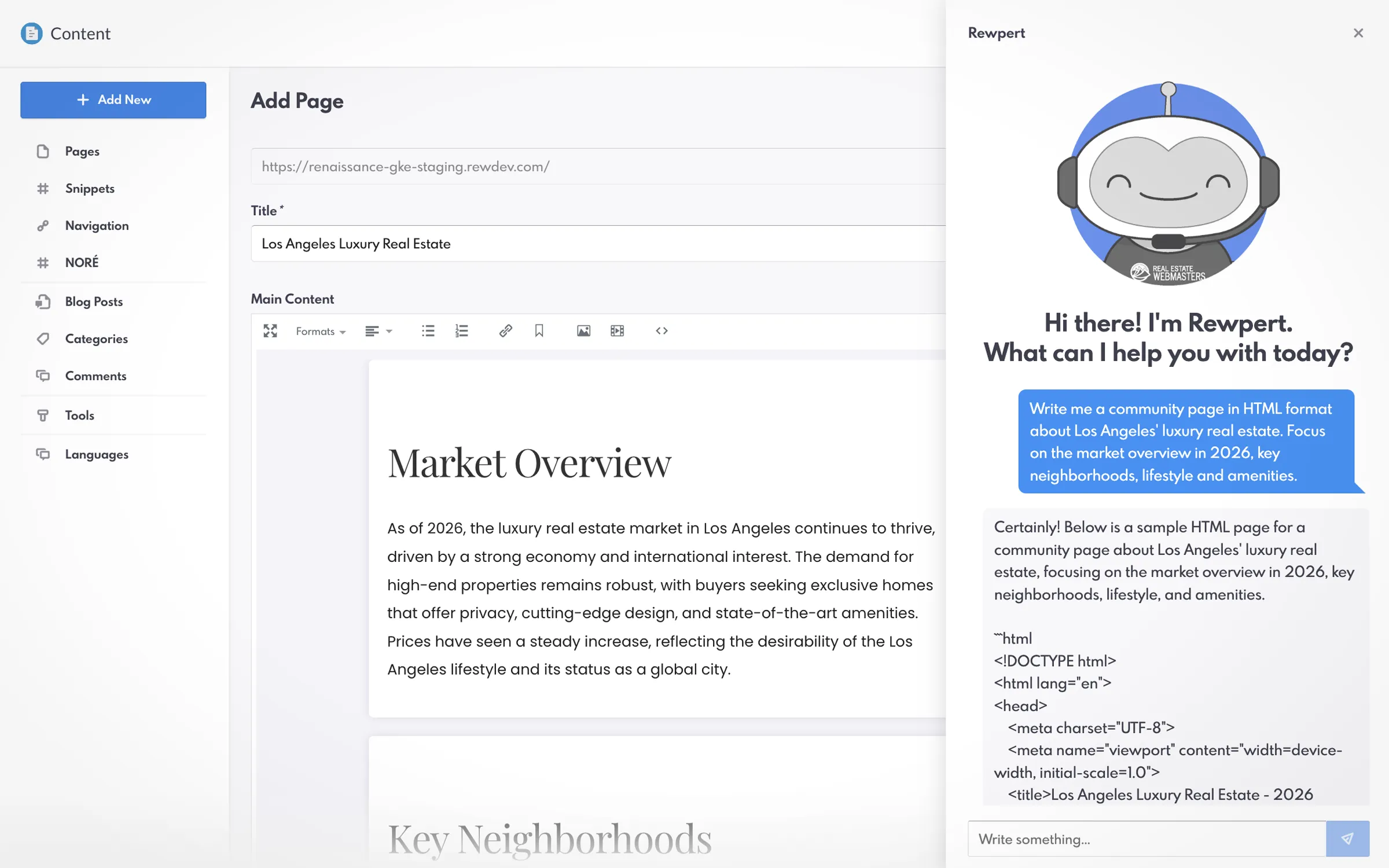1389x868 pixels.
Task: Click the greeting 'Hi there! I'm Rewpert.'
Action: [x=1168, y=322]
